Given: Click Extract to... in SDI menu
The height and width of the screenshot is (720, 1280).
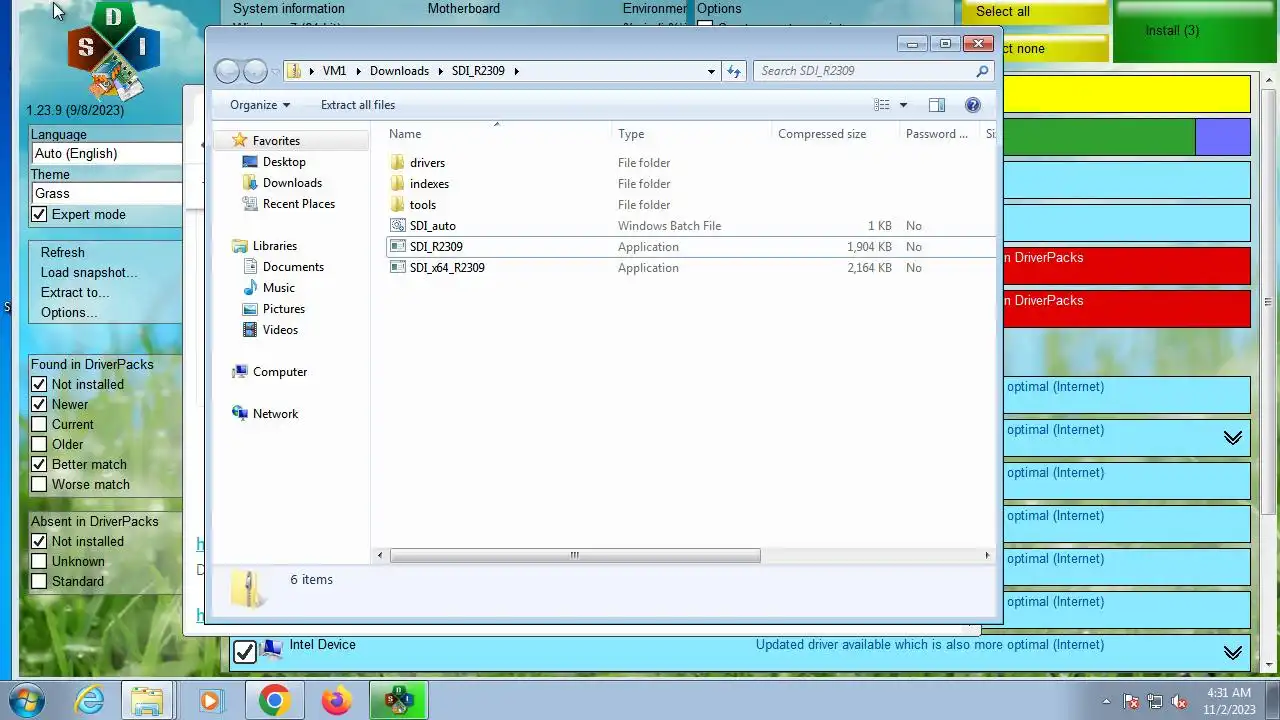Looking at the screenshot, I should (x=75, y=292).
